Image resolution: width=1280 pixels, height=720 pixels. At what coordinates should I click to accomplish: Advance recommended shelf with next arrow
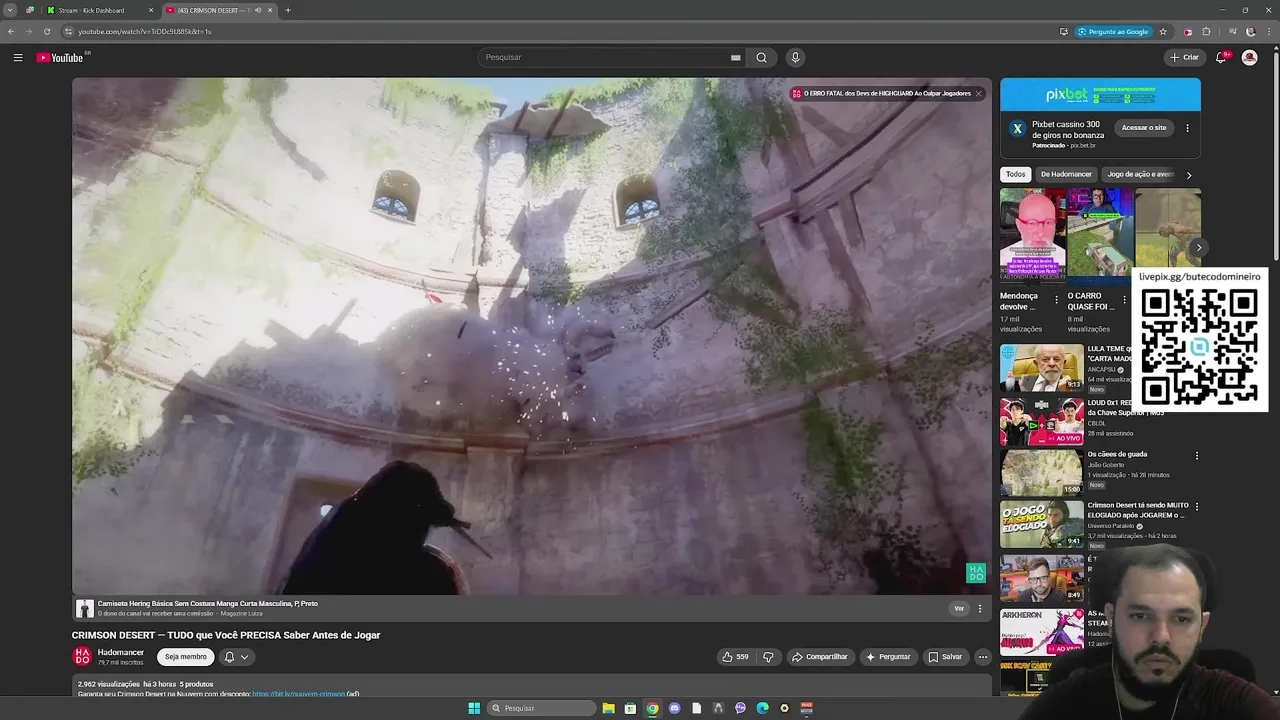click(x=1198, y=247)
